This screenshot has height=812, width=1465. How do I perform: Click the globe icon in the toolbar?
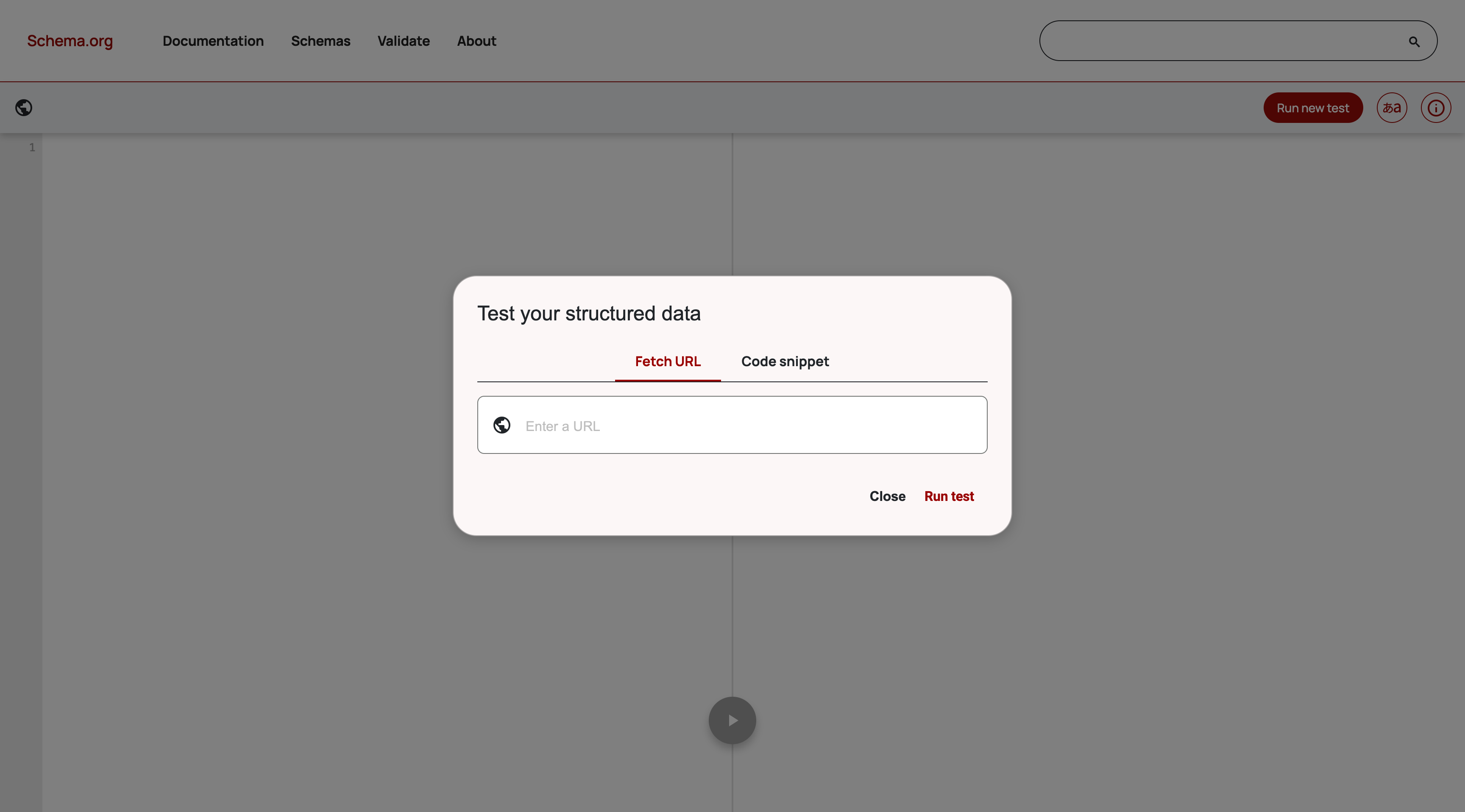[24, 108]
